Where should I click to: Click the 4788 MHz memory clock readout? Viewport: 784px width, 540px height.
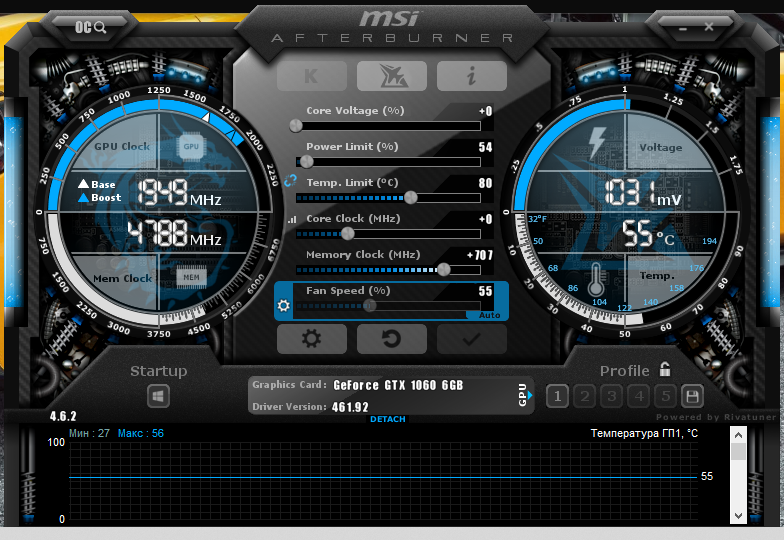click(174, 234)
